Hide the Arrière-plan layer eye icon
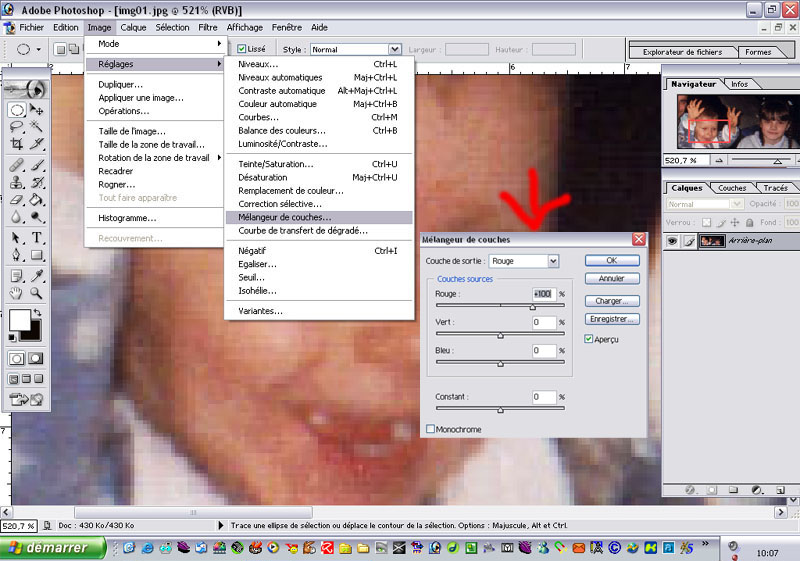 (672, 241)
